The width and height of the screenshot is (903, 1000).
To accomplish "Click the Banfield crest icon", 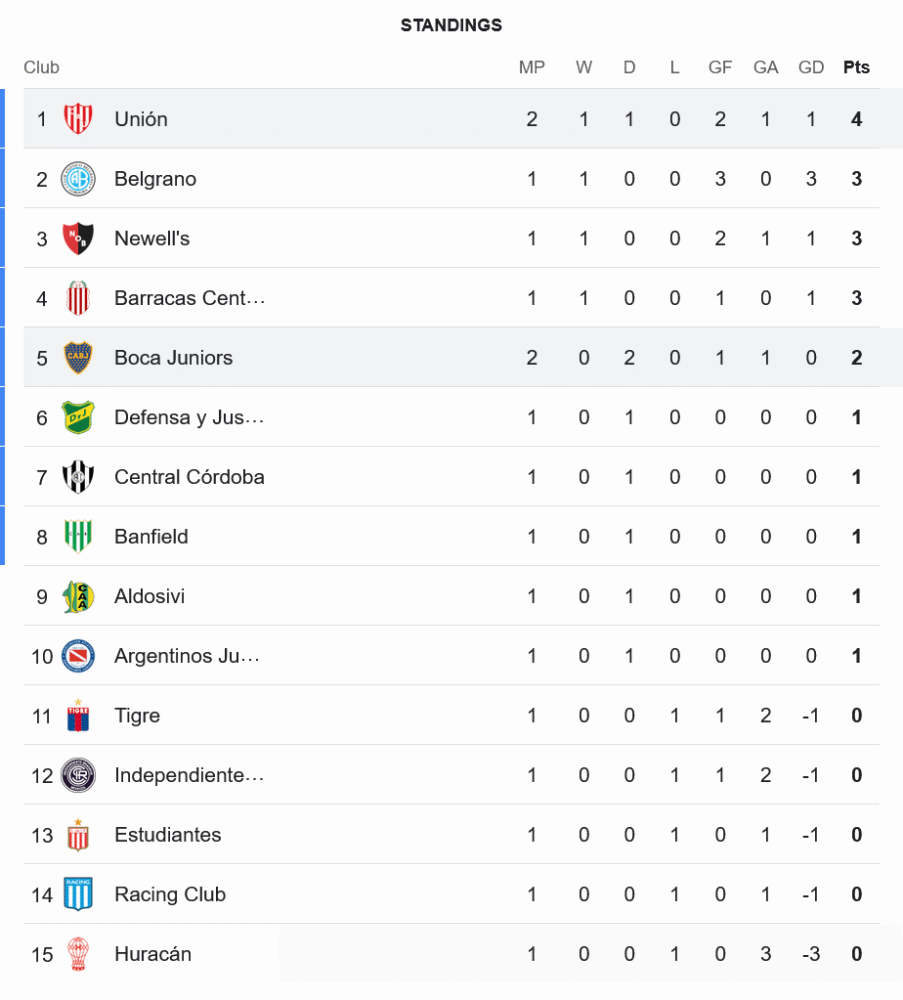I will pos(78,537).
